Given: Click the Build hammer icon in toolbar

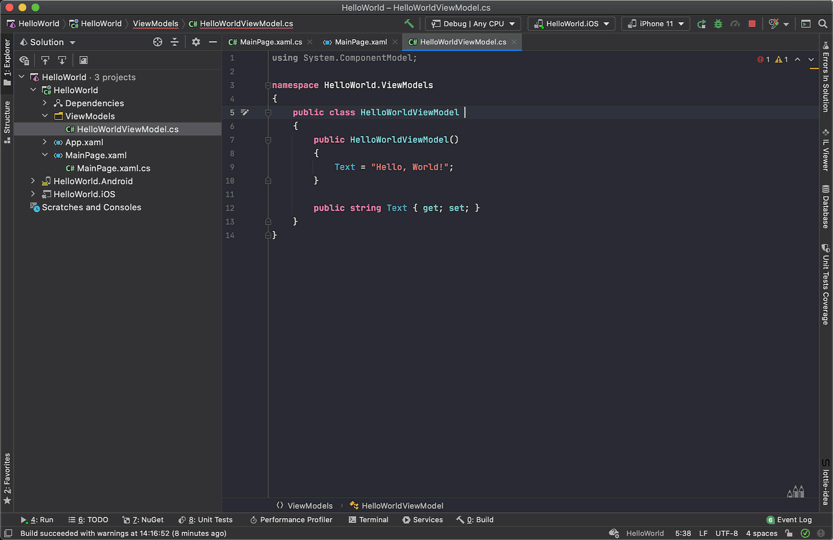Looking at the screenshot, I should pos(409,23).
